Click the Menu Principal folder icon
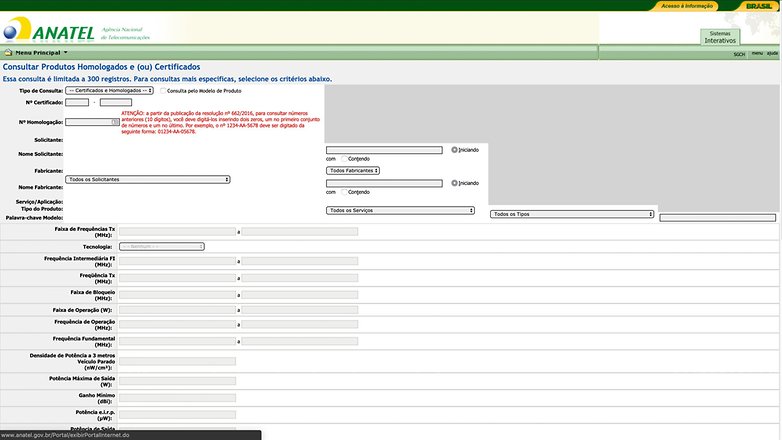This screenshot has height=440, width=782. tap(8, 52)
